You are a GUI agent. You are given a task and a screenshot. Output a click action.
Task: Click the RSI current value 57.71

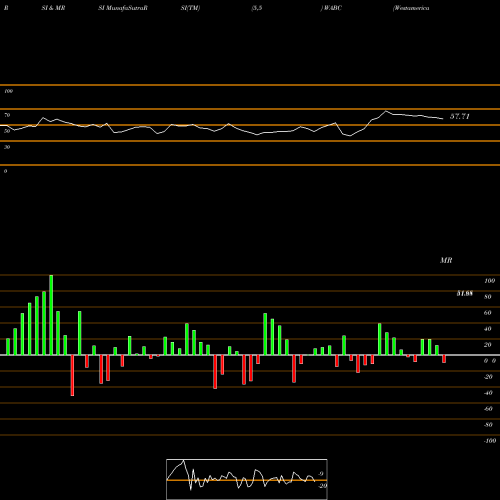(x=460, y=116)
